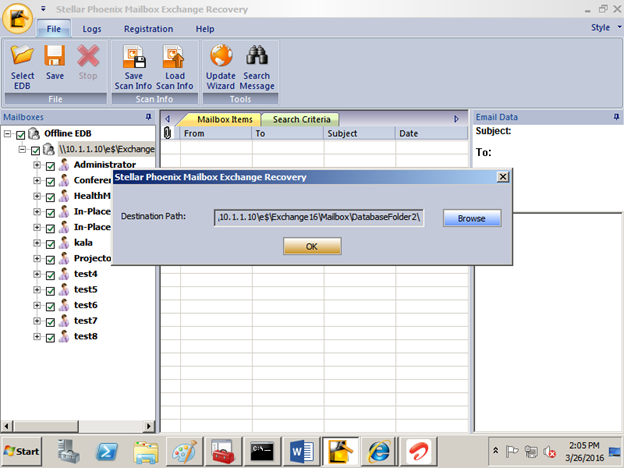Screen dimensions: 624x468
Task: Click the kala mailbox user icon
Action: (64, 243)
